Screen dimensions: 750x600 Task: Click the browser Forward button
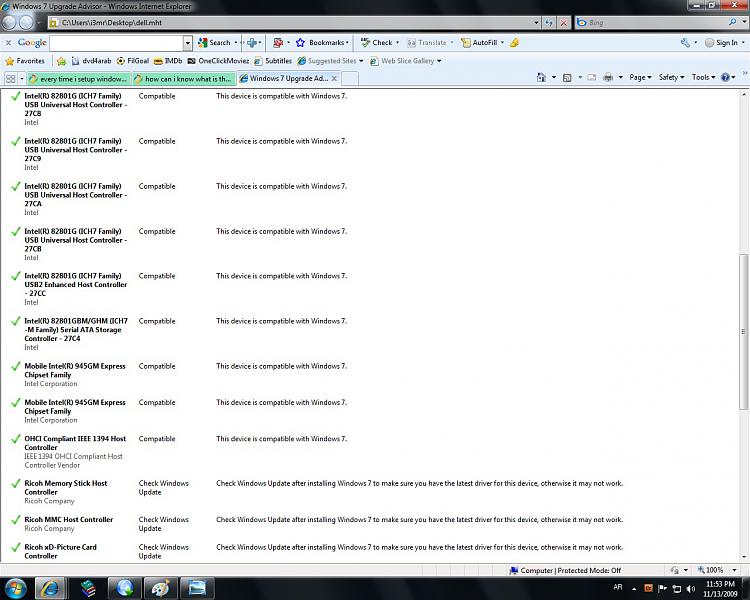click(x=26, y=22)
